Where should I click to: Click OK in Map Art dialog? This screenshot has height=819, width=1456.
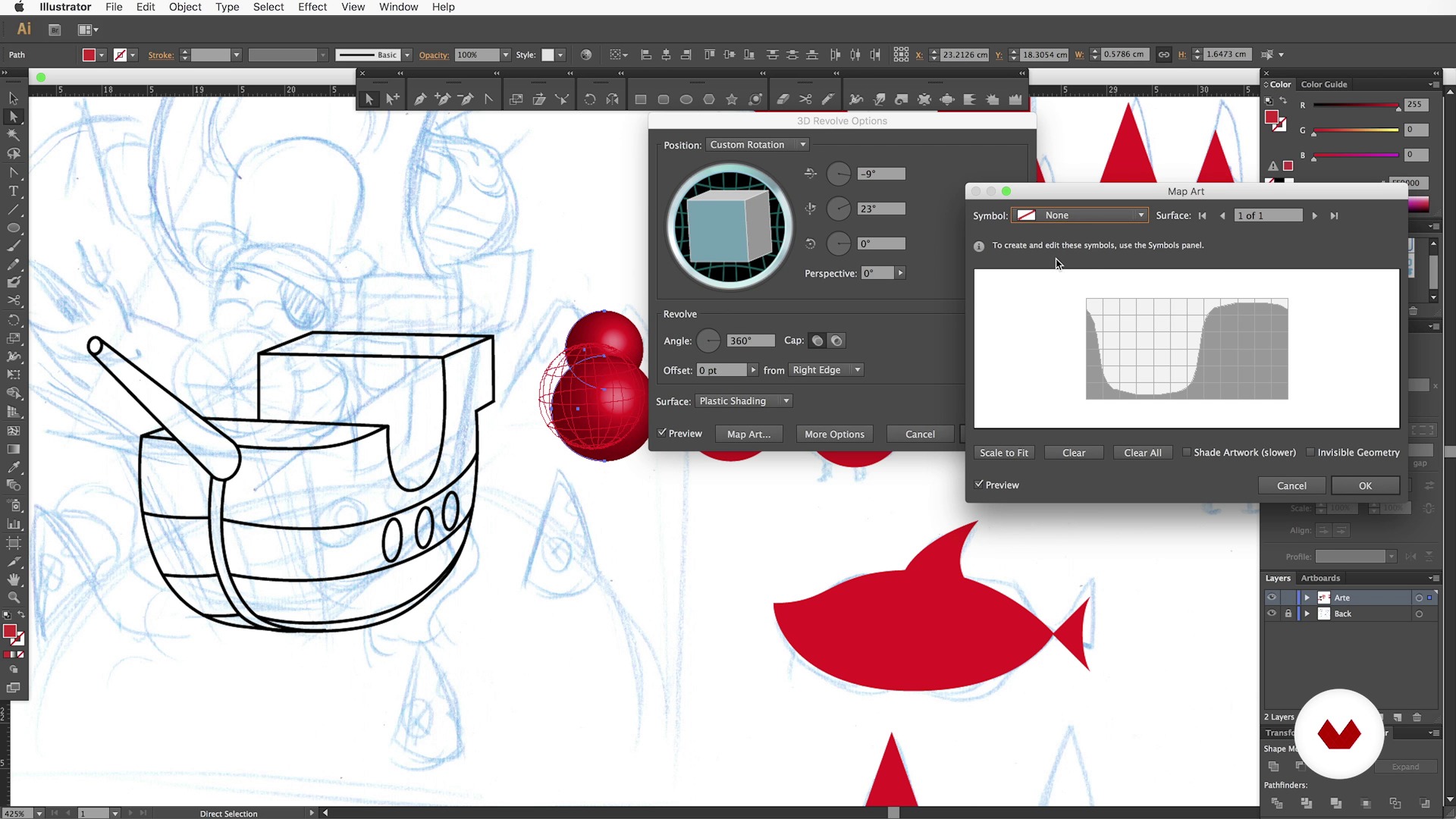click(1365, 485)
